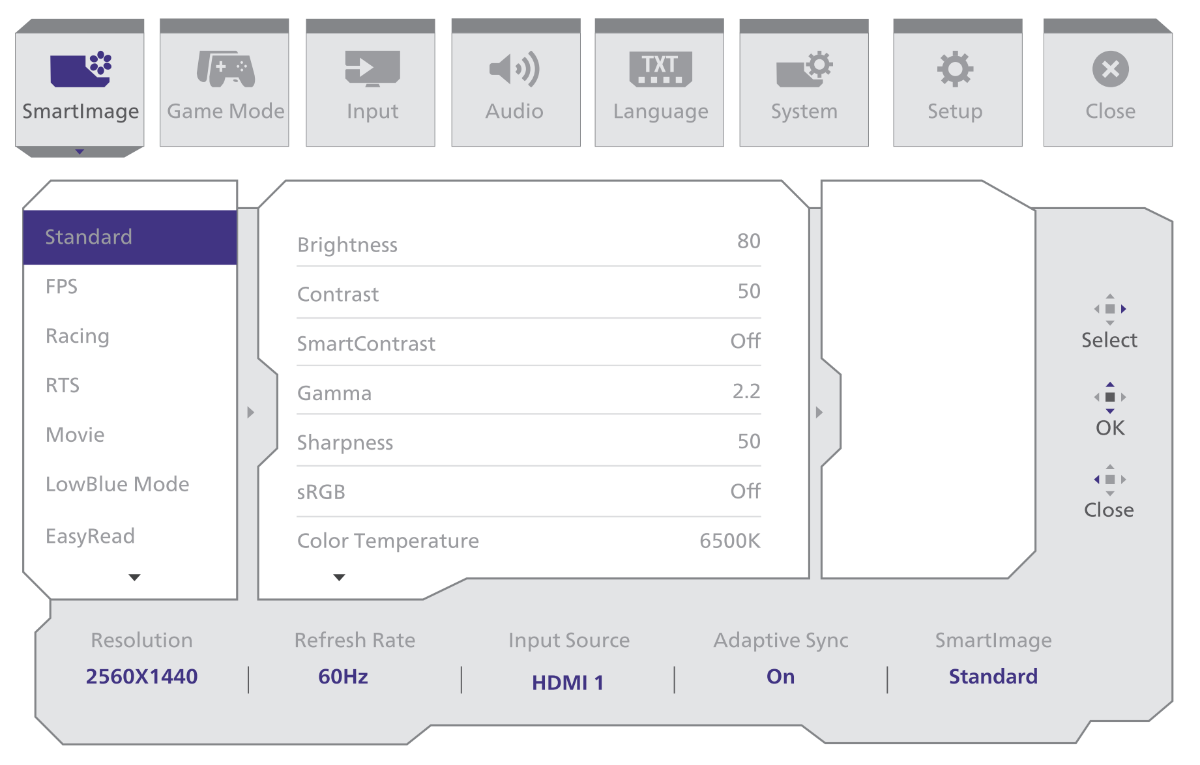Viewport: 1200px width, 765px height.
Task: Expand more SmartImage modes below EasyRead
Action: (x=135, y=577)
